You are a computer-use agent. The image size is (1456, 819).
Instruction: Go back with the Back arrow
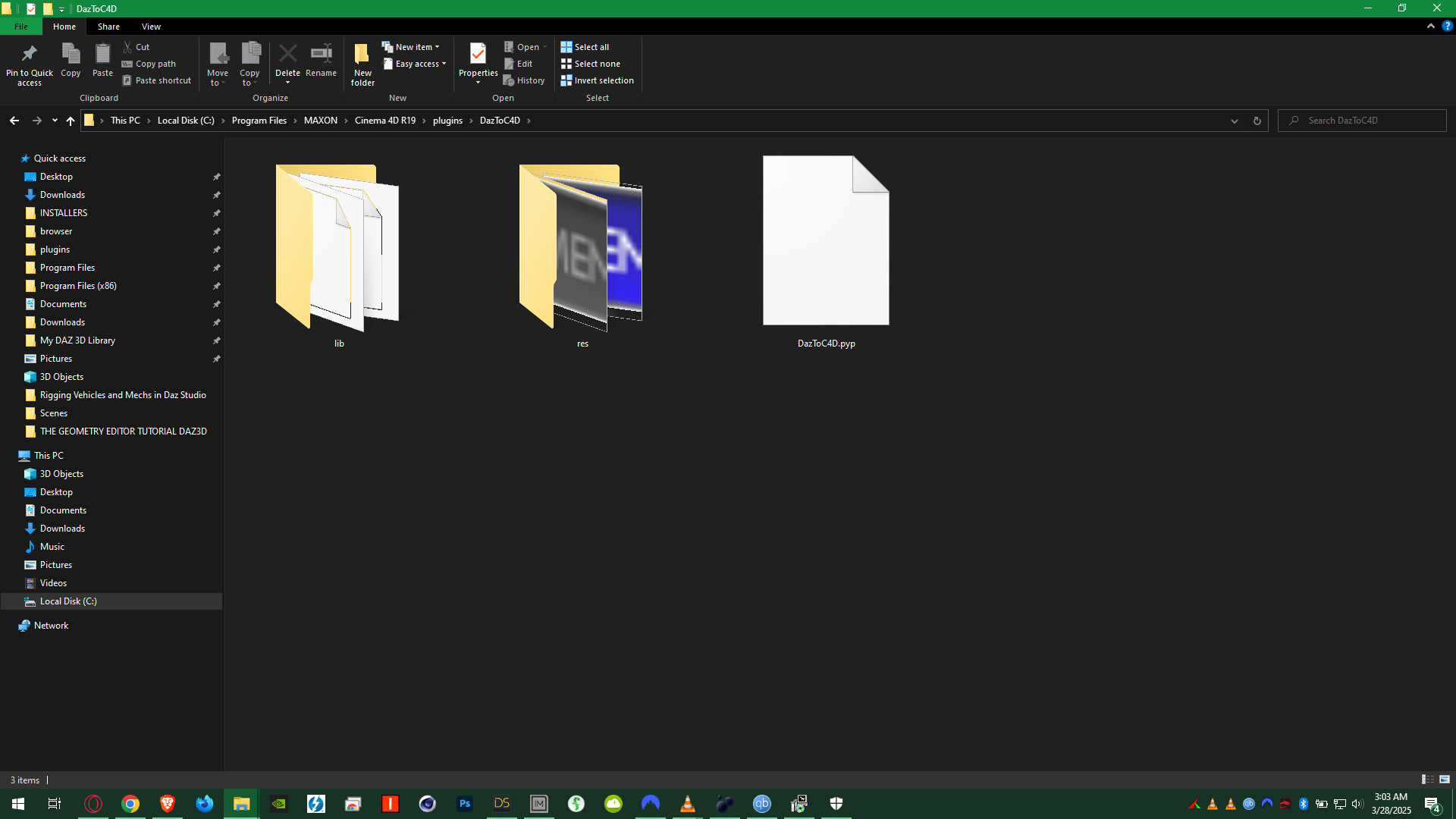coord(14,121)
